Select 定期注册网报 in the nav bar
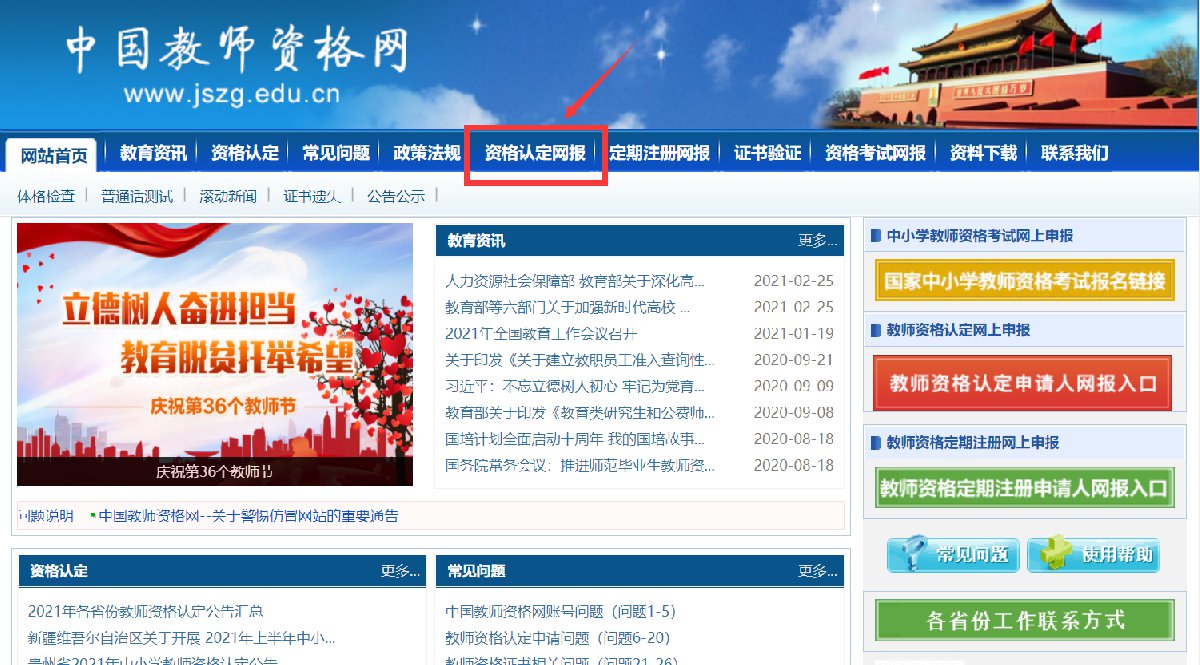This screenshot has height=665, width=1200. [x=659, y=153]
